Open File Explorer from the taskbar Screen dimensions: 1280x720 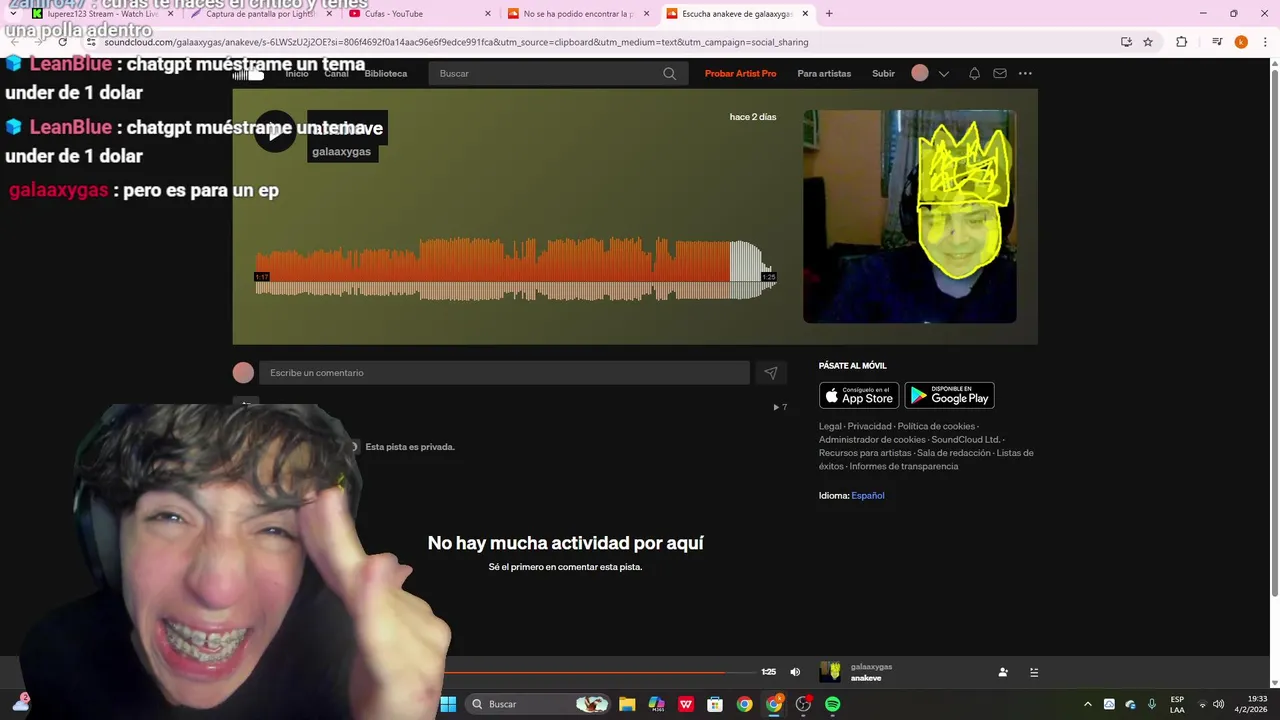coord(627,704)
